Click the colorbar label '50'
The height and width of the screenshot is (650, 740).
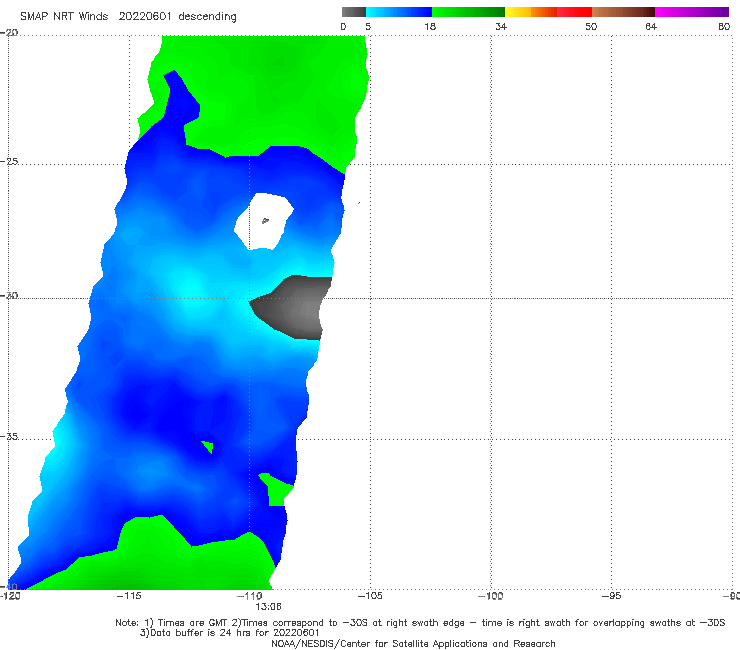pyautogui.click(x=591, y=27)
